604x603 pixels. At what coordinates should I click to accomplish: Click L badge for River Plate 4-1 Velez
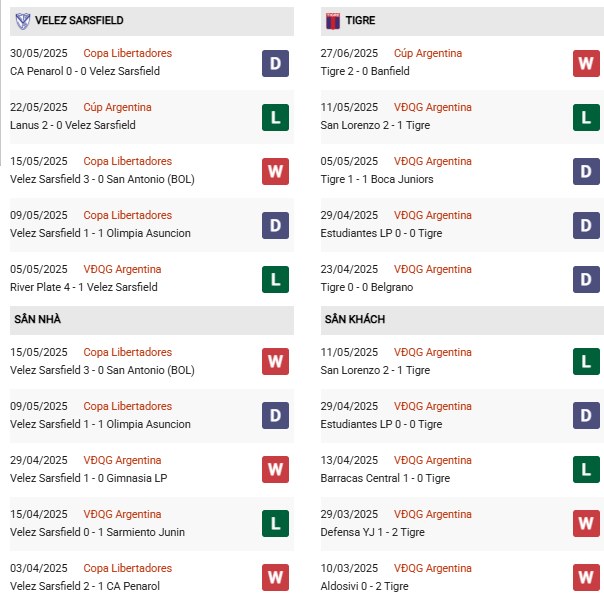[x=276, y=279]
